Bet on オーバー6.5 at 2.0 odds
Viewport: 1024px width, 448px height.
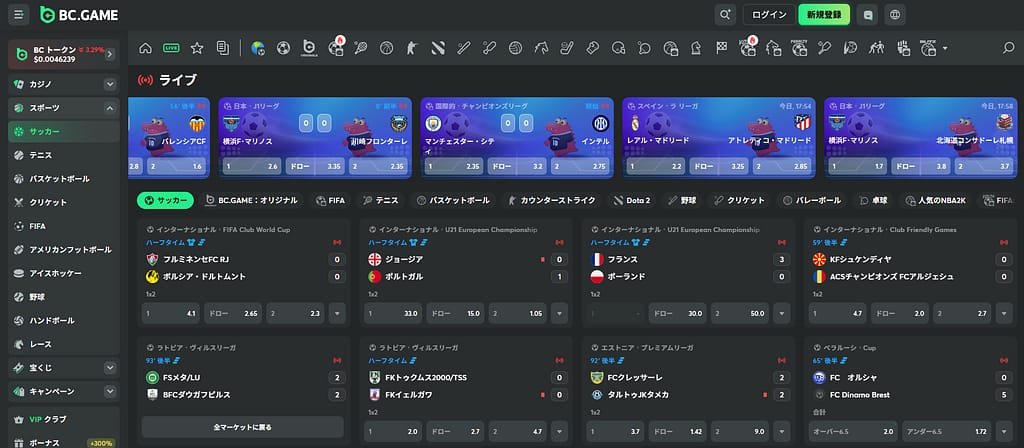[x=852, y=432]
